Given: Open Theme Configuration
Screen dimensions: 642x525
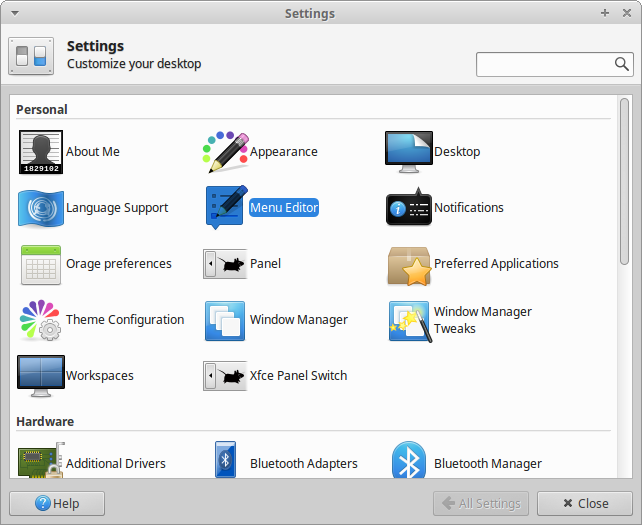Looking at the screenshot, I should point(41,320).
